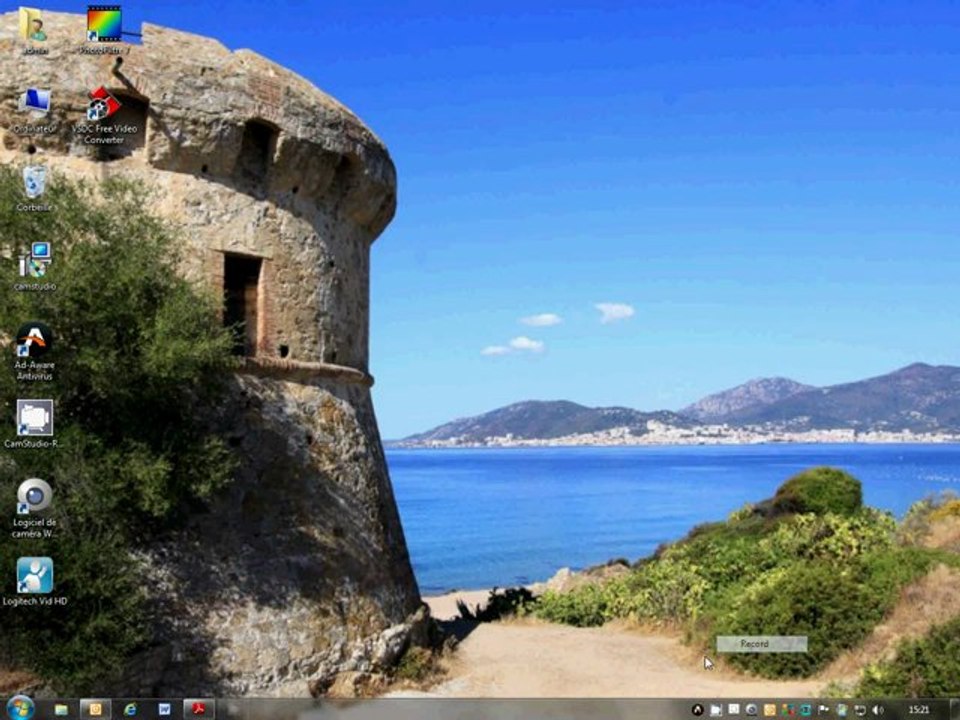Image resolution: width=960 pixels, height=720 pixels.
Task: Open the CamStudio-Recorder shortcut
Action: [x=34, y=424]
